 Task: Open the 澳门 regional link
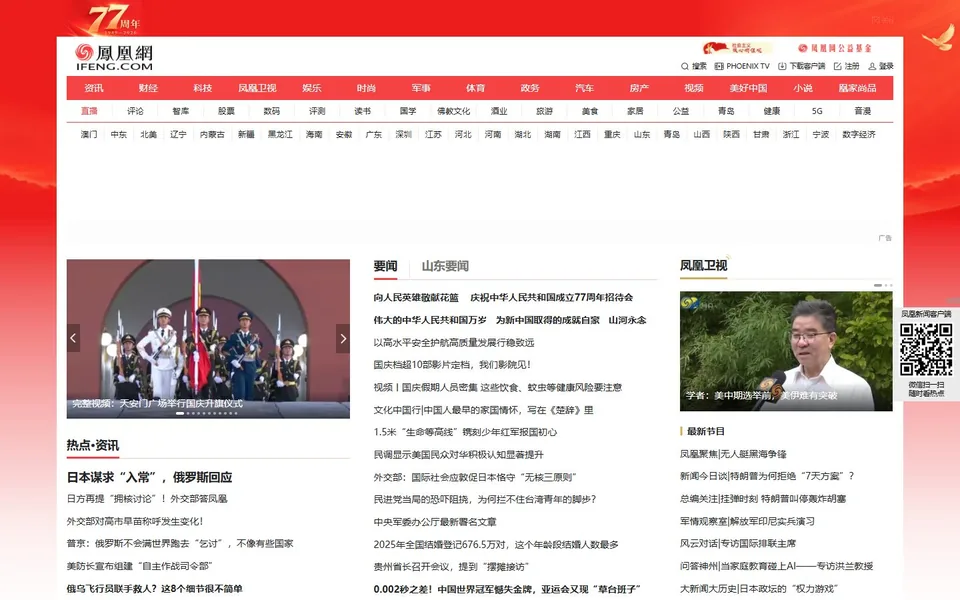tap(89, 134)
